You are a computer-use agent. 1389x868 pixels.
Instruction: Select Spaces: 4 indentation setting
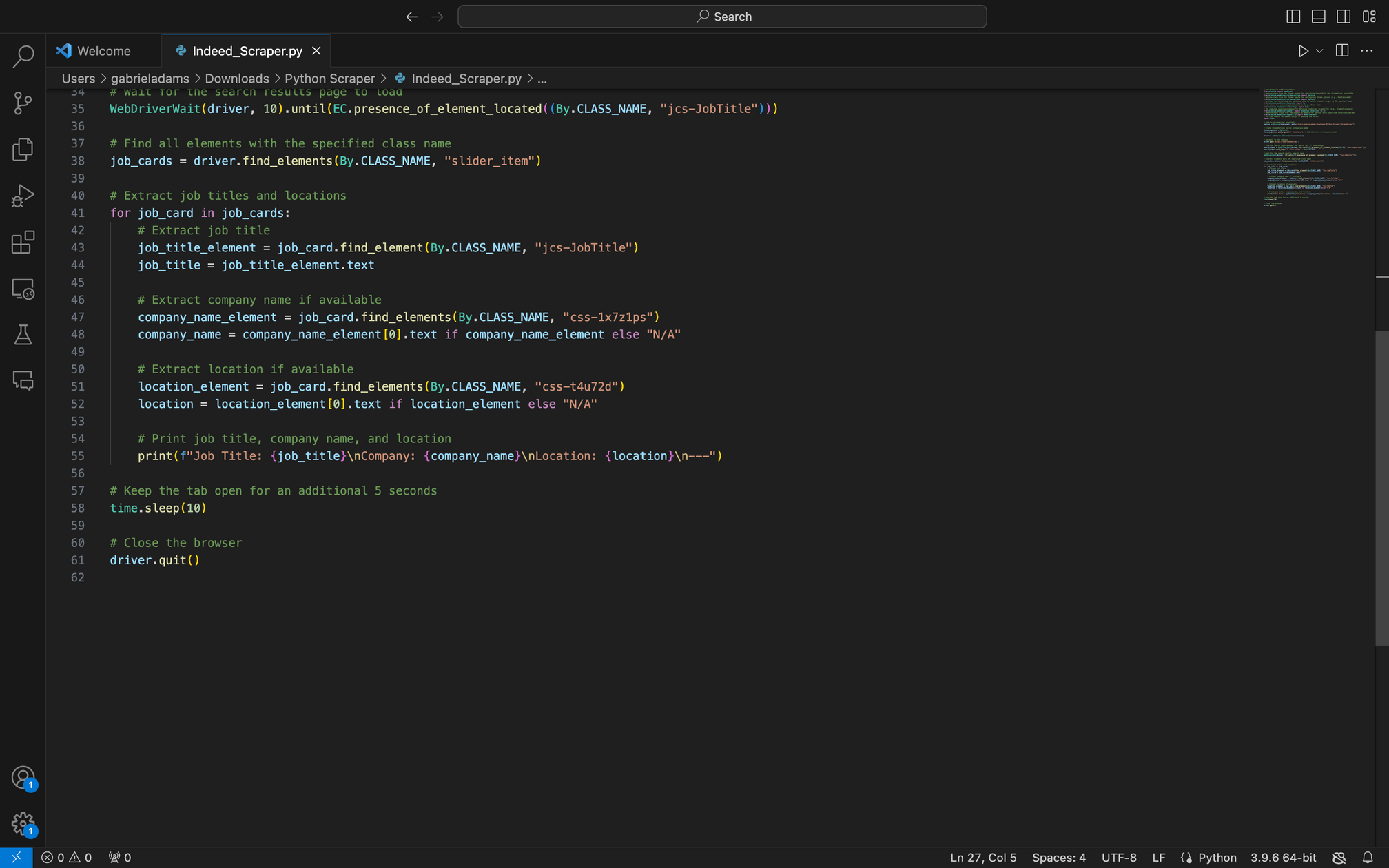pyautogui.click(x=1058, y=858)
